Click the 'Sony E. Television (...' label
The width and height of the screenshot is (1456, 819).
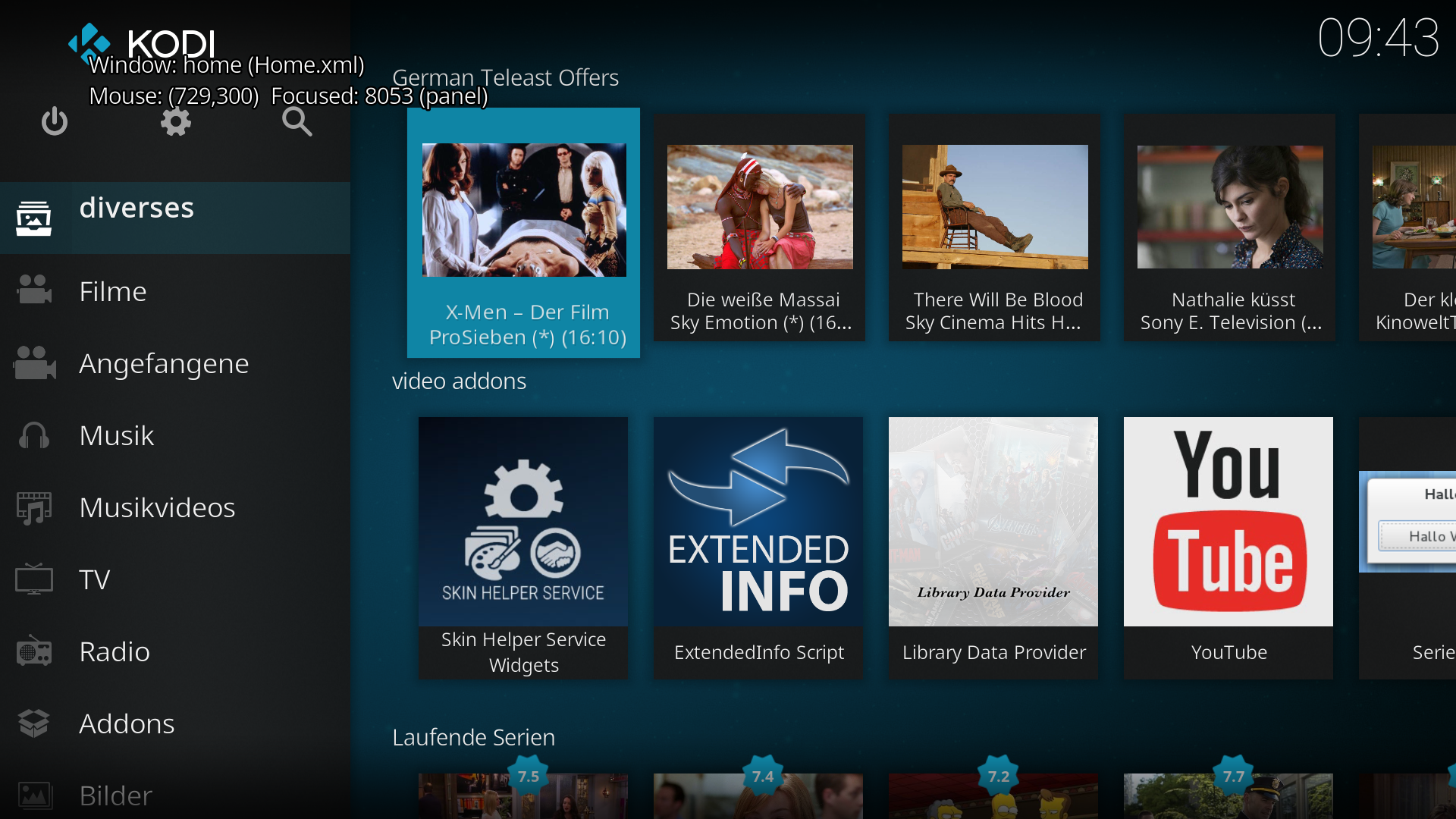[x=1232, y=323]
